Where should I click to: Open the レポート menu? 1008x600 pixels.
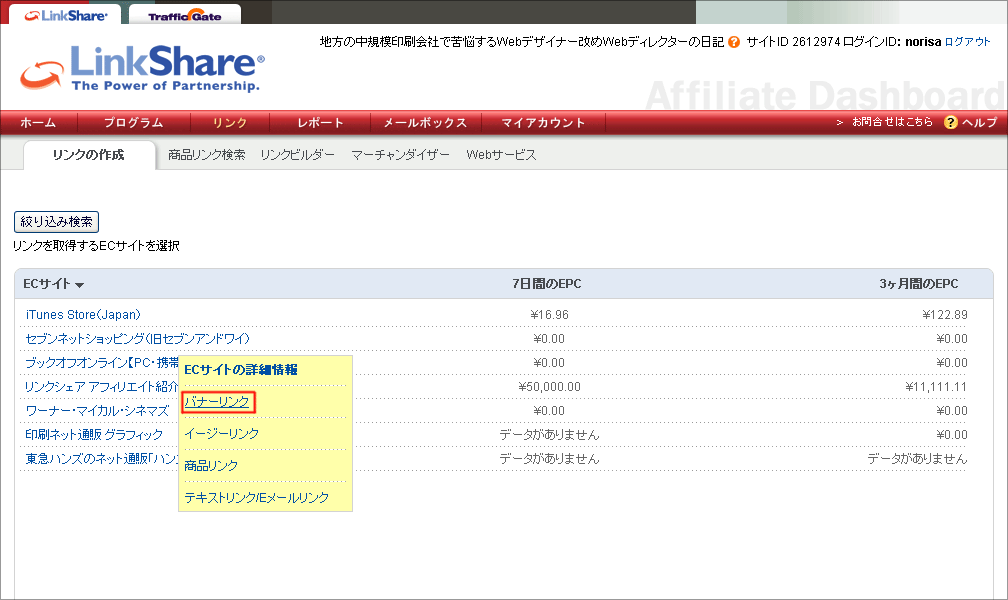[320, 123]
